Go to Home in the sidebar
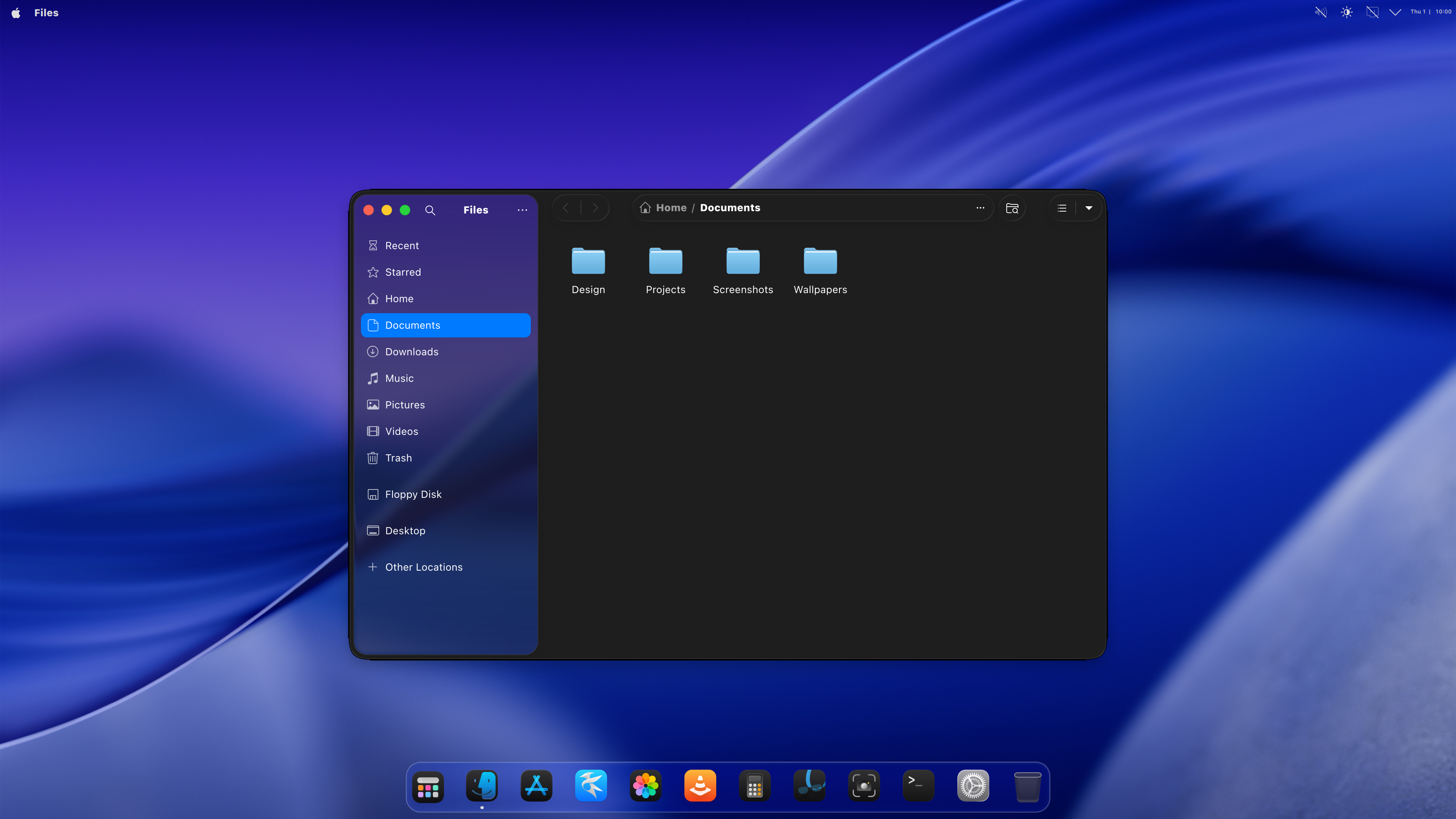Image resolution: width=1456 pixels, height=819 pixels. (x=446, y=299)
